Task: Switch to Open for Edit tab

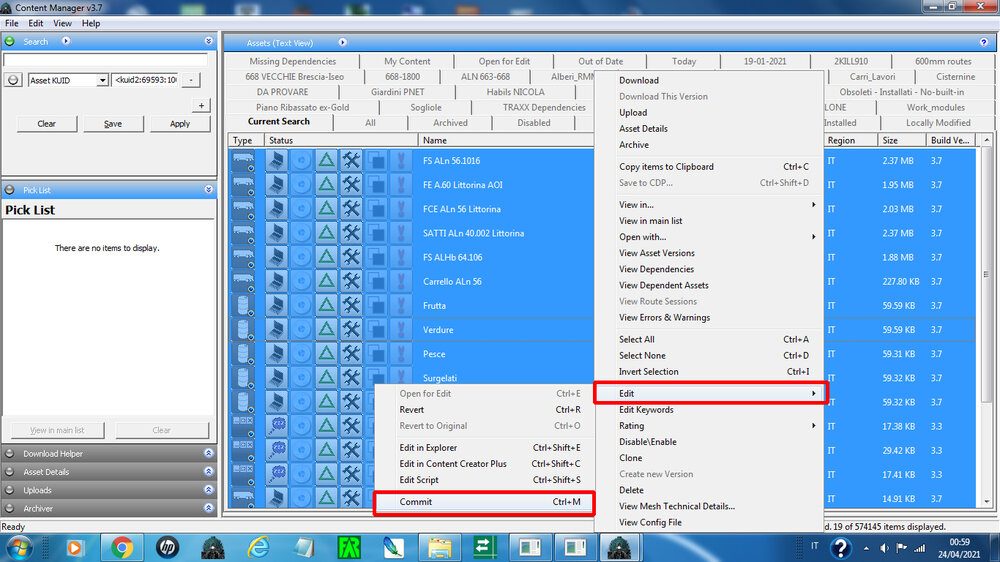Action: click(x=504, y=61)
